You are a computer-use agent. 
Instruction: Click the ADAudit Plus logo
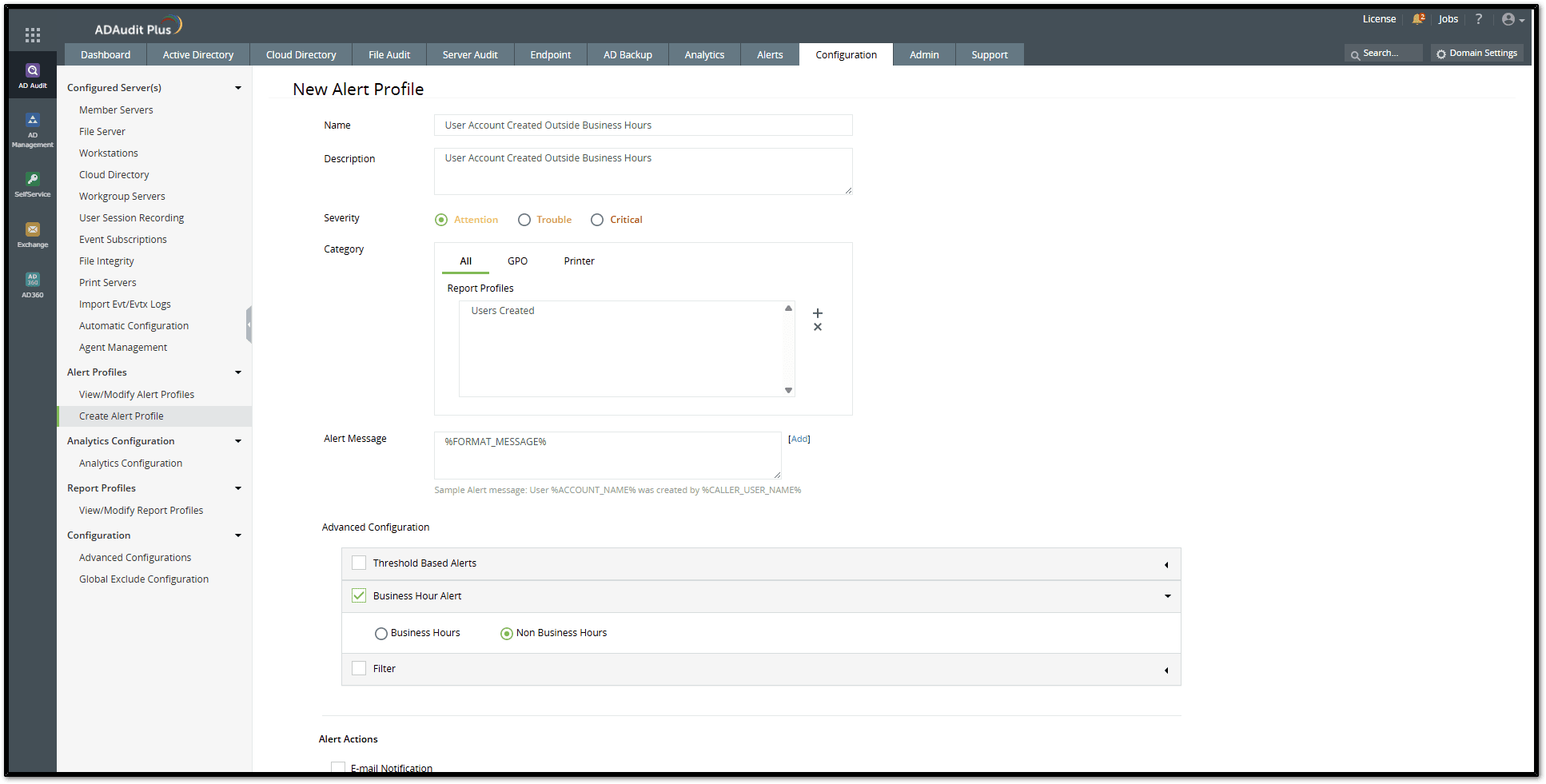pos(138,27)
